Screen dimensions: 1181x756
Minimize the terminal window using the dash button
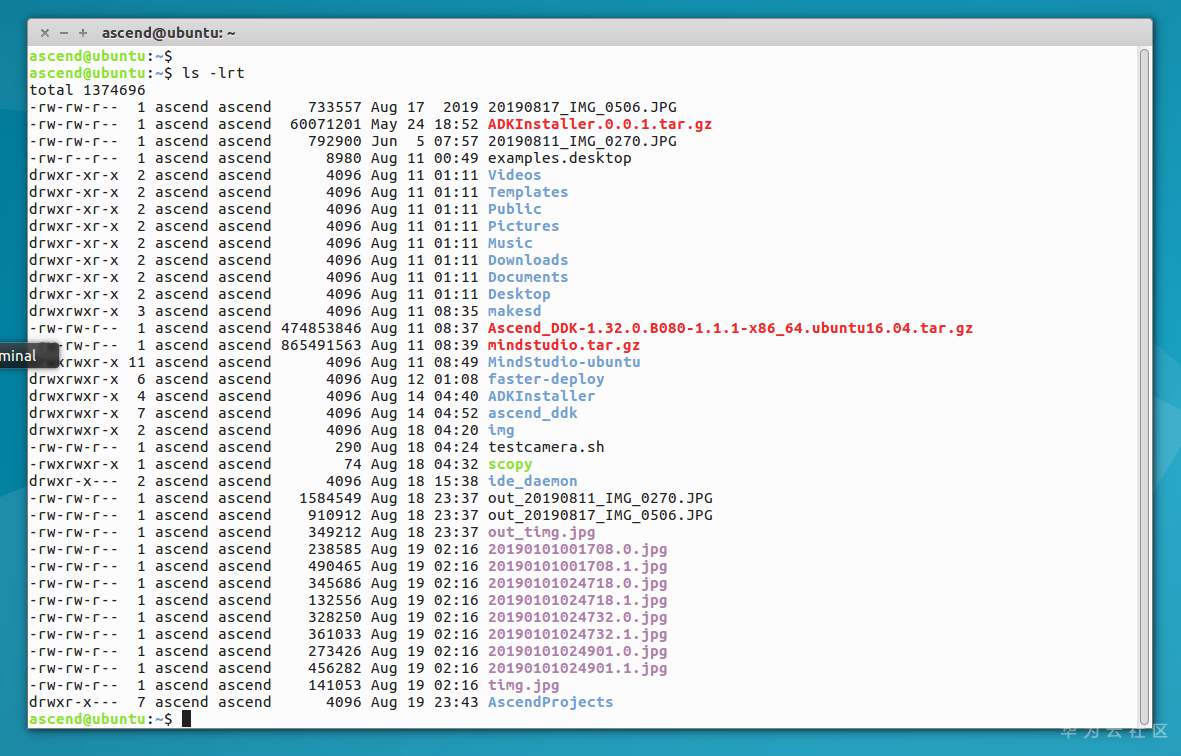64,33
